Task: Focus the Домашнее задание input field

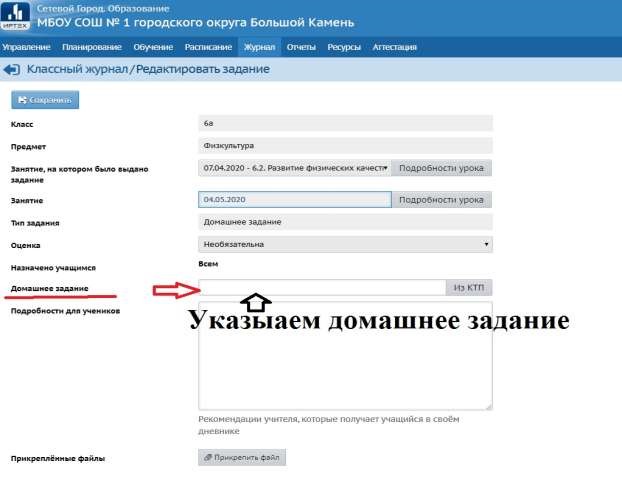Action: tap(322, 288)
